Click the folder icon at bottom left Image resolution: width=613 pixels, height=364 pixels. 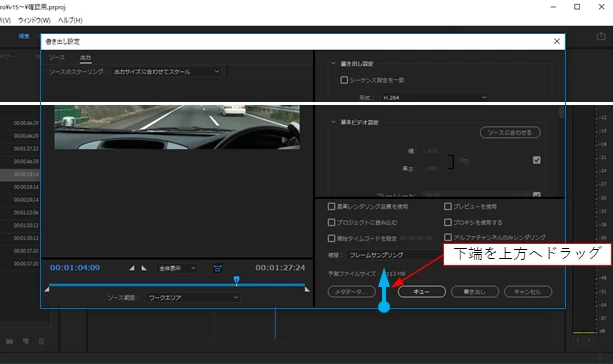[9, 341]
